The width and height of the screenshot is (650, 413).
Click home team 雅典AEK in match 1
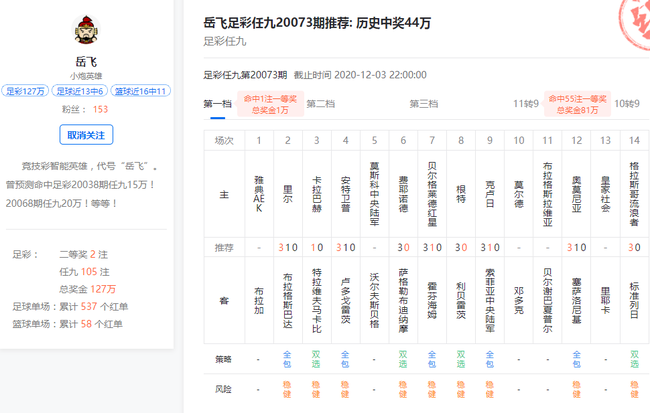pos(259,194)
